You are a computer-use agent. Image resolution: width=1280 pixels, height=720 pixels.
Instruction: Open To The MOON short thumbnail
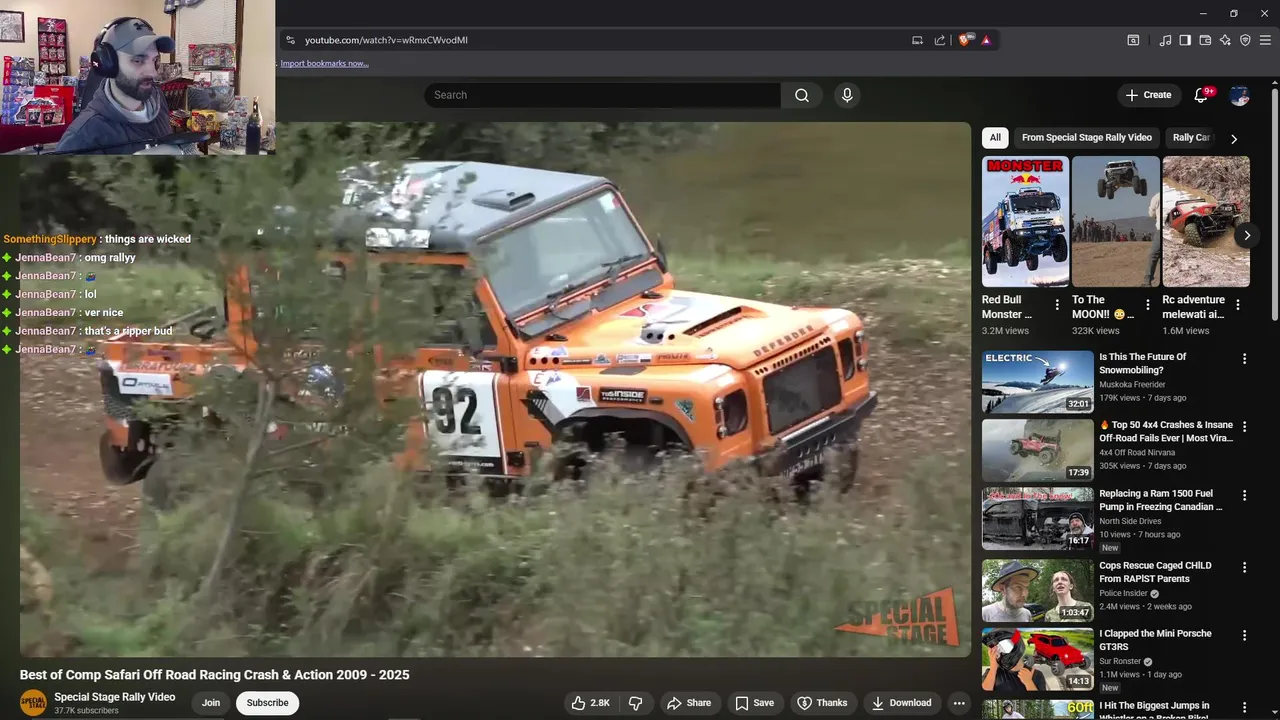coord(1116,221)
